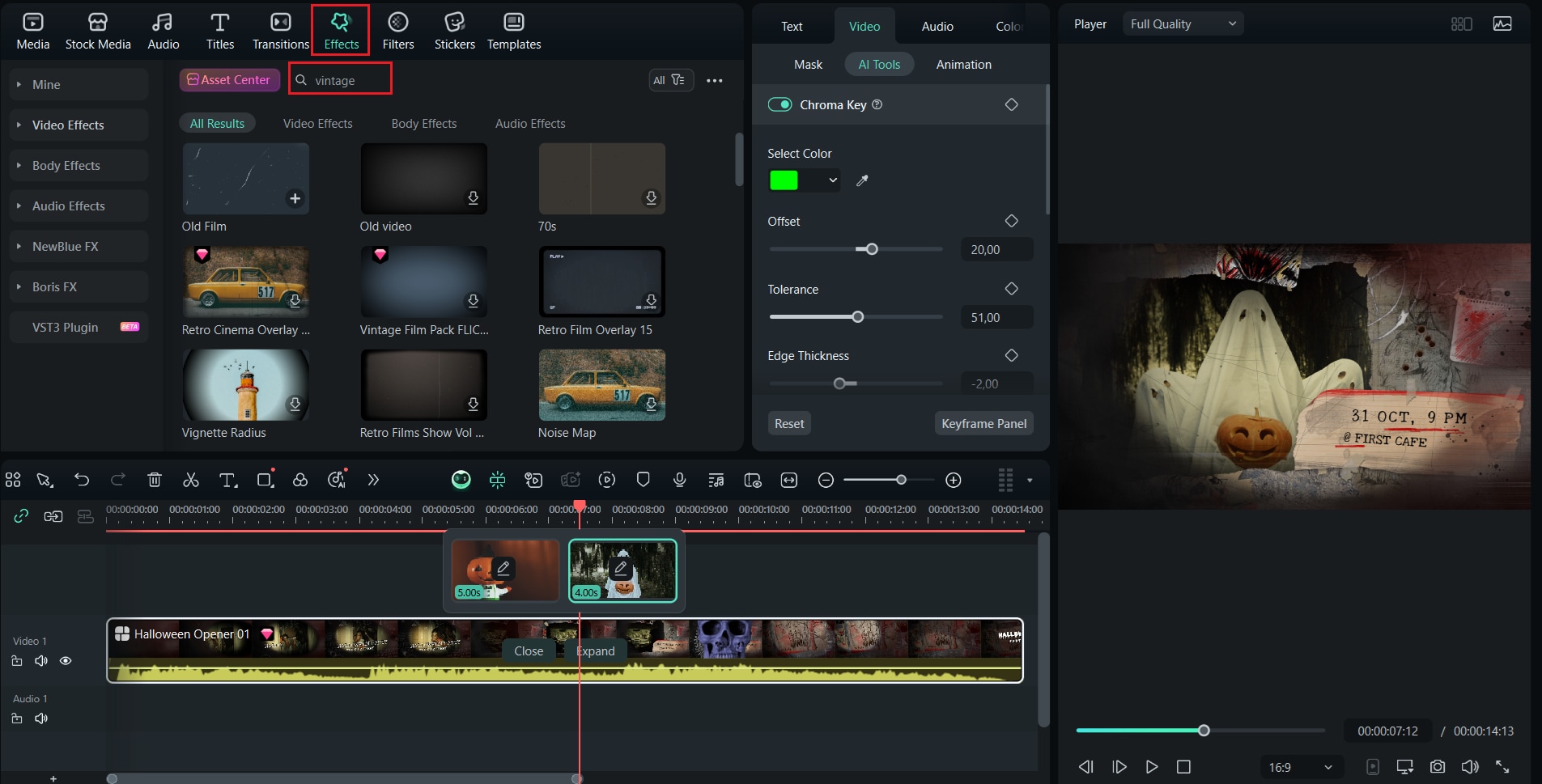Expand the Video Effects category
Screen dimensions: 1542x784
point(79,125)
